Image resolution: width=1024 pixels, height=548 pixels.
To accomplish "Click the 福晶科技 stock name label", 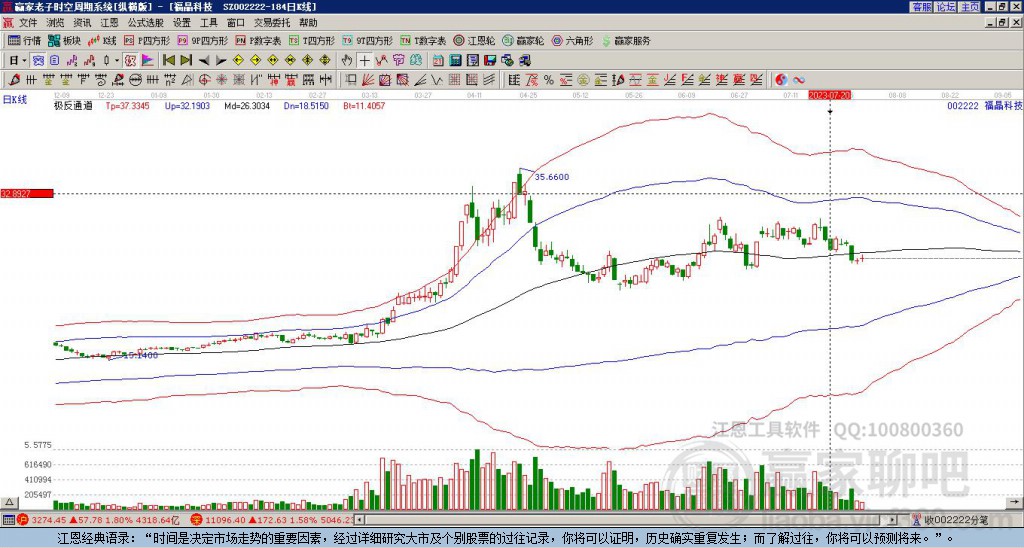I will click(x=1003, y=105).
